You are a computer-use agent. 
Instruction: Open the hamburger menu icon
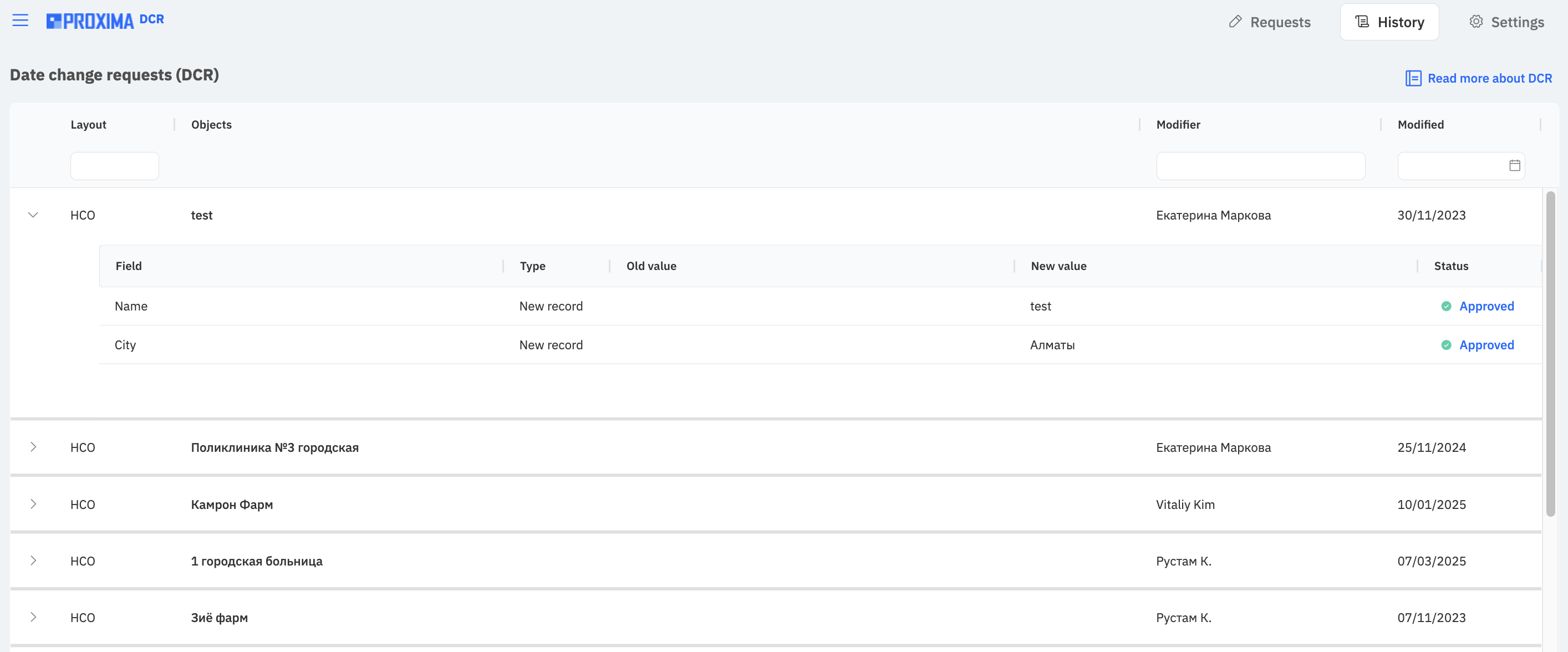(20, 20)
